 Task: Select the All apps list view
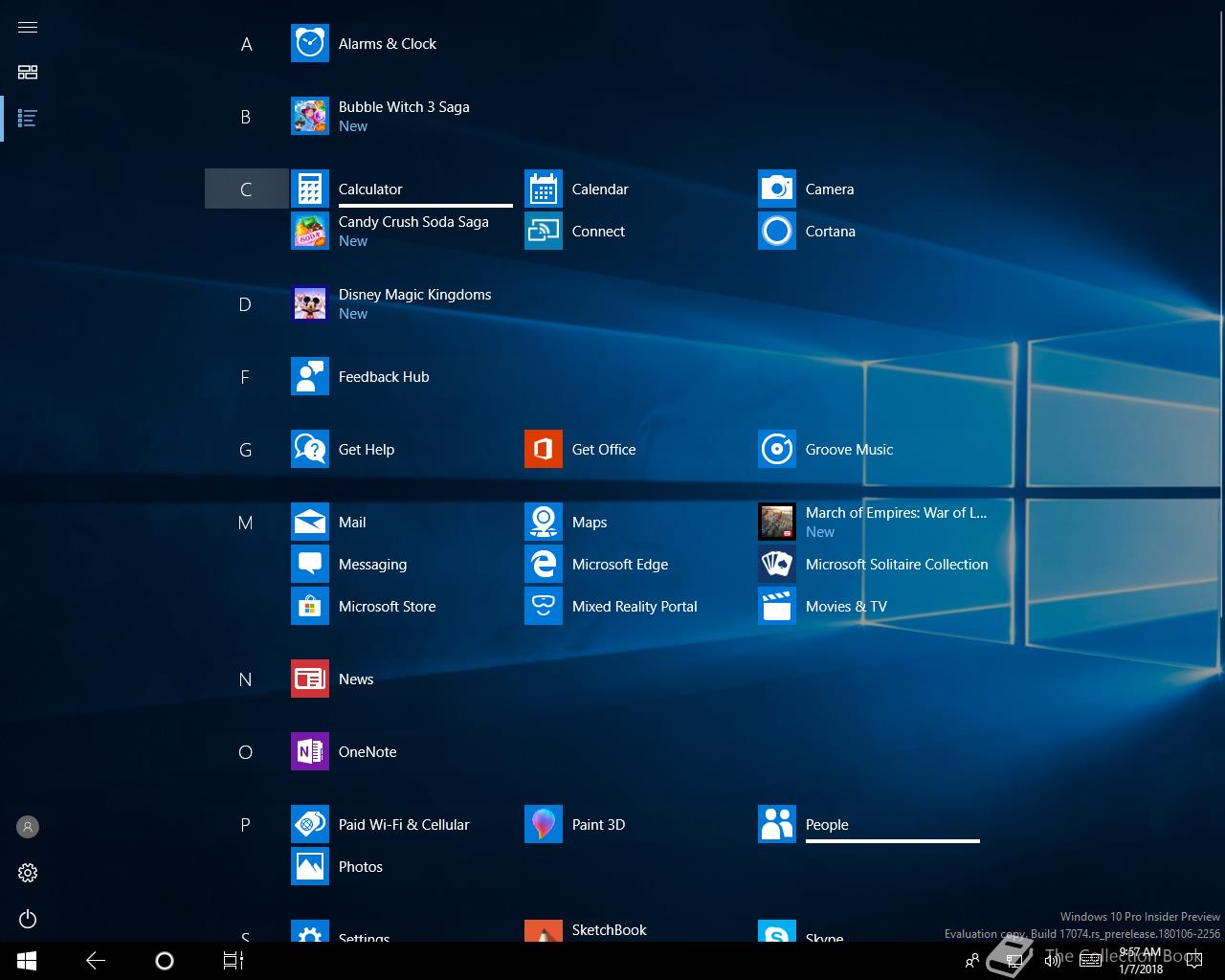28,119
